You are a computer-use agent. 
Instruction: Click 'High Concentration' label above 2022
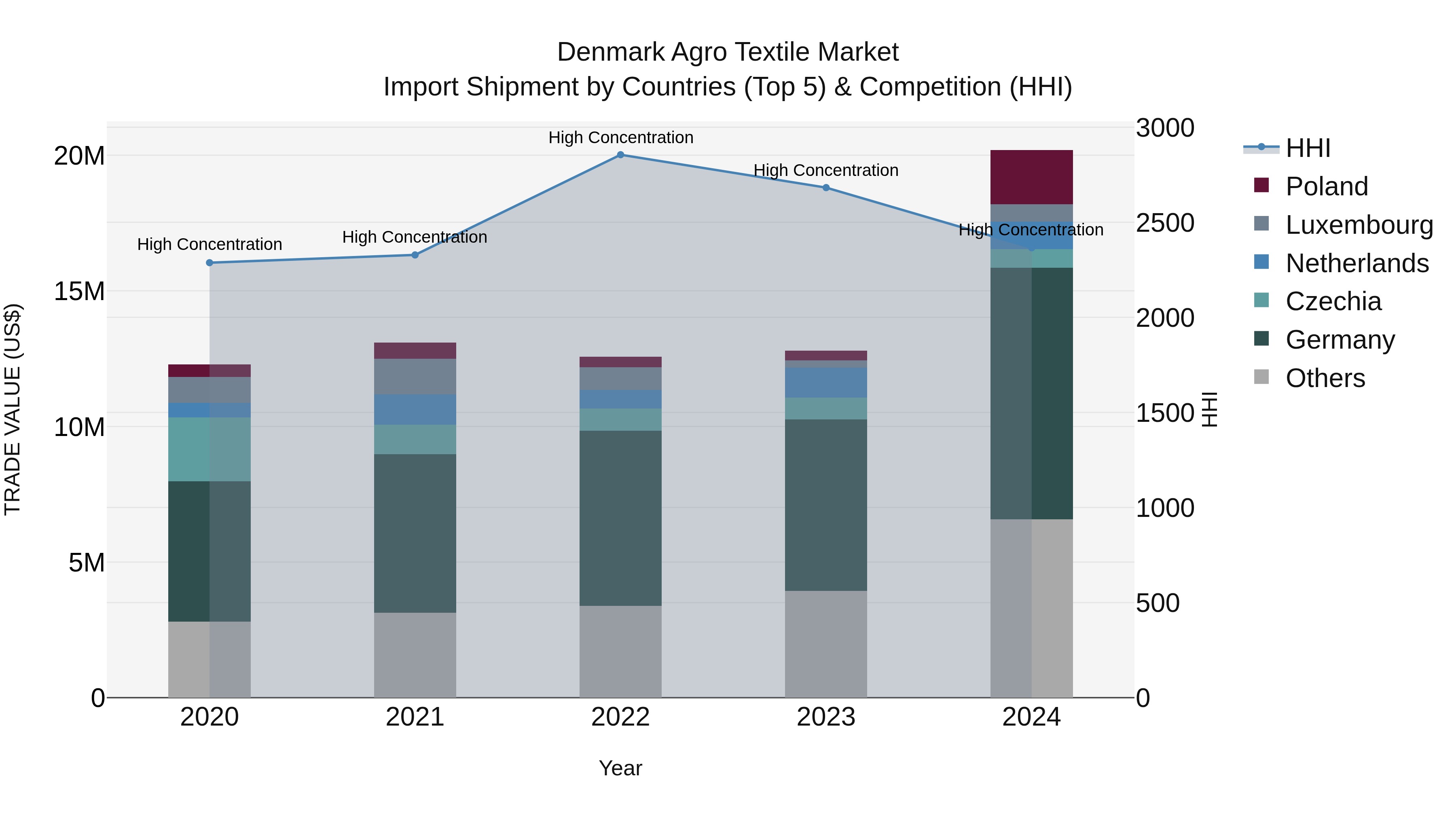[620, 138]
